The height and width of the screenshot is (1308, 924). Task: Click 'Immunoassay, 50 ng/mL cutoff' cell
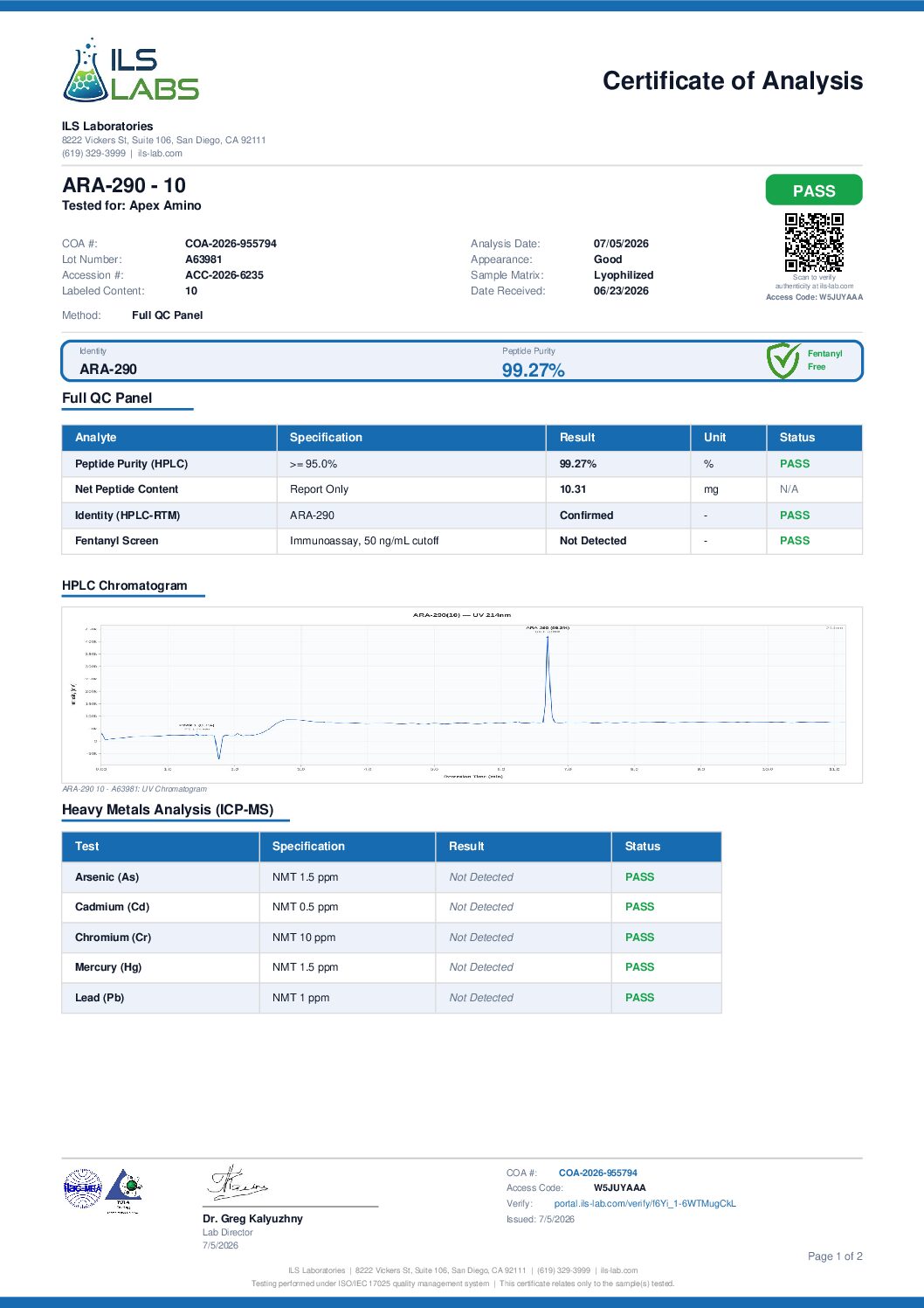pos(364,541)
